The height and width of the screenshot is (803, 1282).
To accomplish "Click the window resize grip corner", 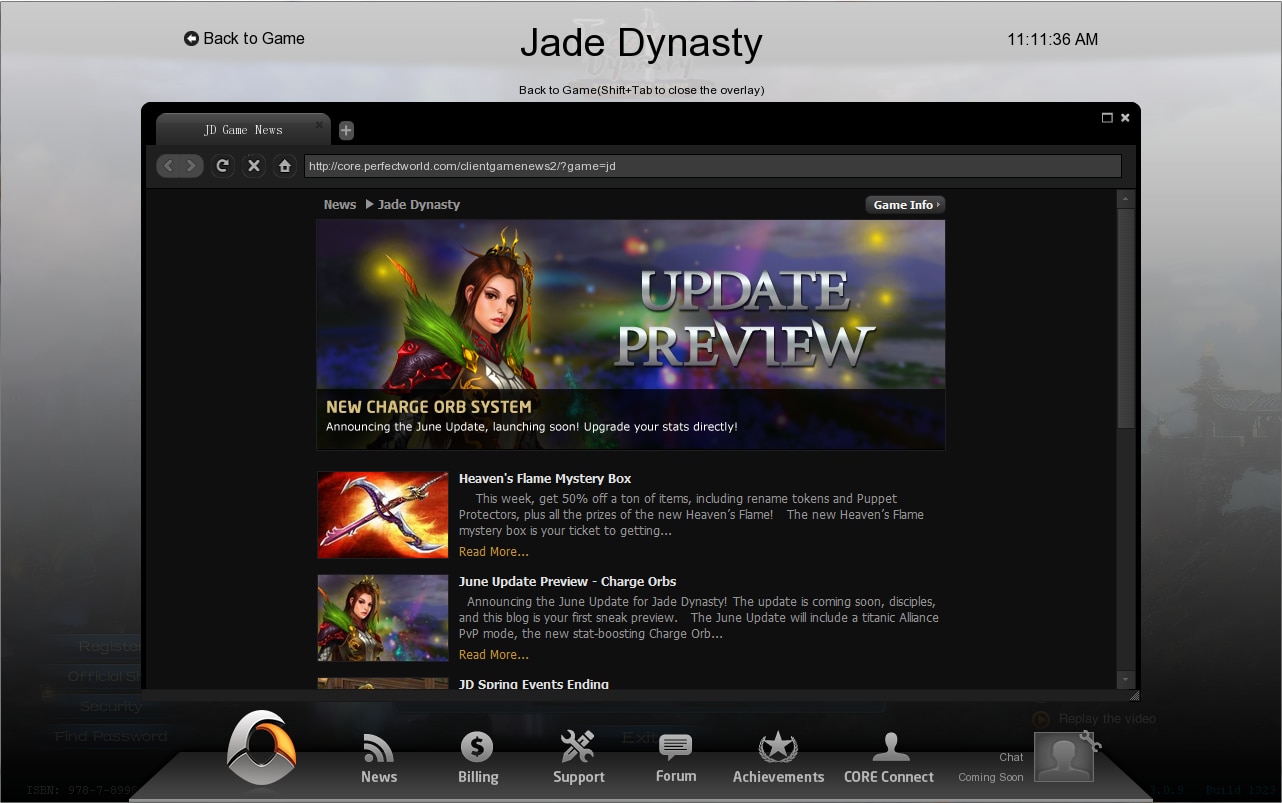I will pos(1134,694).
